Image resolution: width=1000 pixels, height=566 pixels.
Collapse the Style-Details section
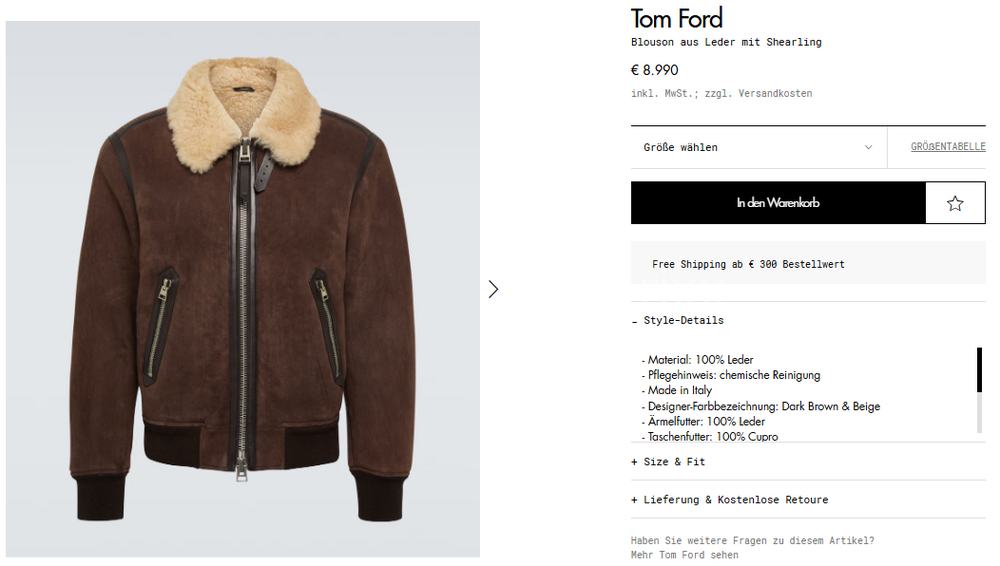pos(678,321)
